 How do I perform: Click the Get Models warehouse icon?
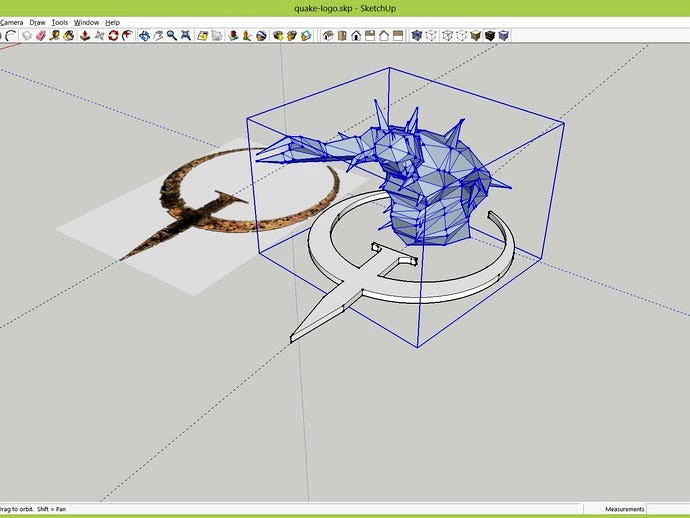point(278,36)
